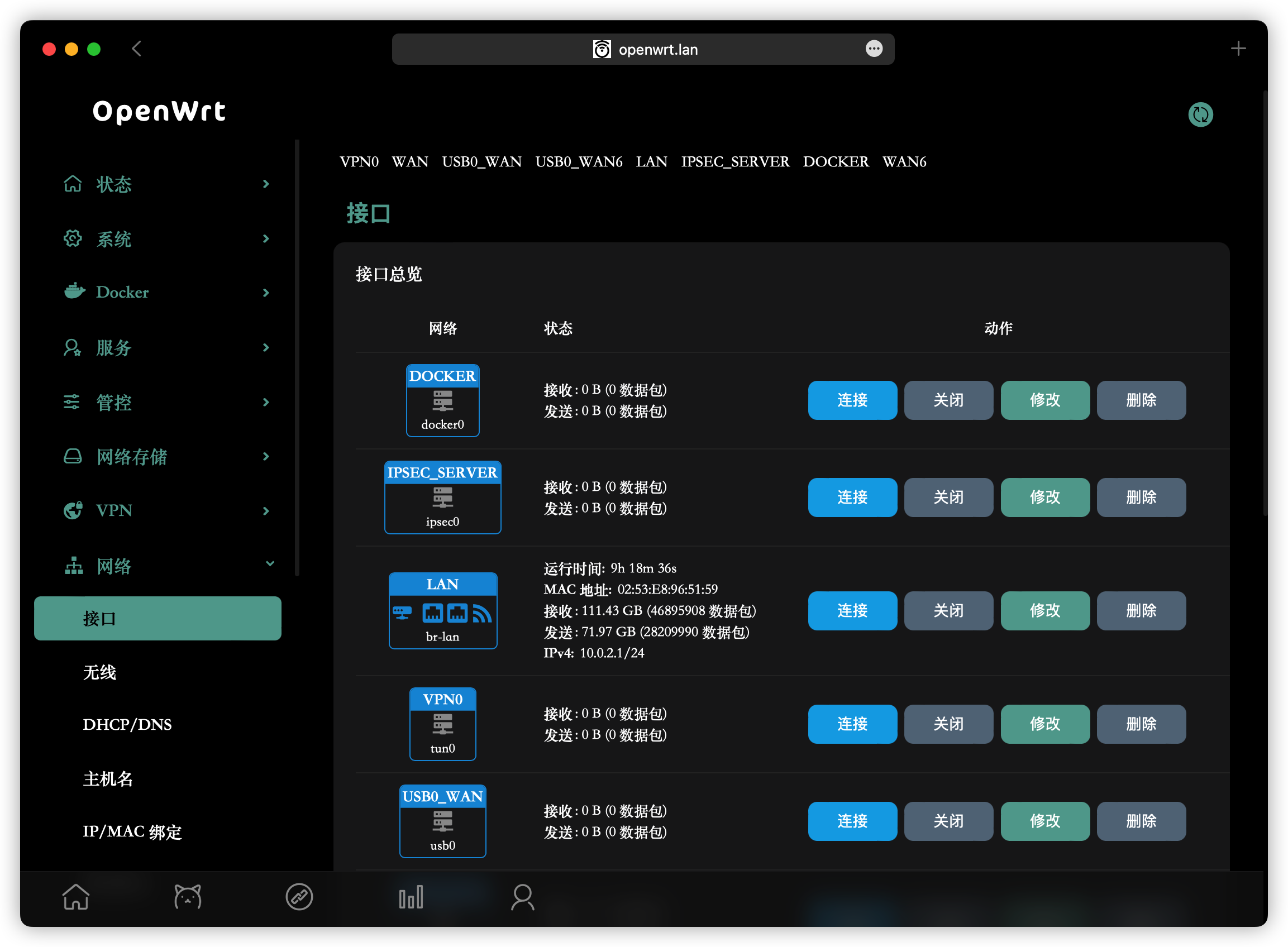
Task: Click the cat face icon in bottom toolbar
Action: [x=188, y=897]
